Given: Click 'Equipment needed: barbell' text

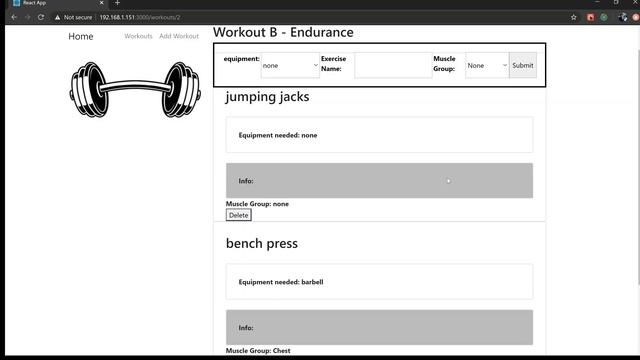Looking at the screenshot, I should [281, 282].
